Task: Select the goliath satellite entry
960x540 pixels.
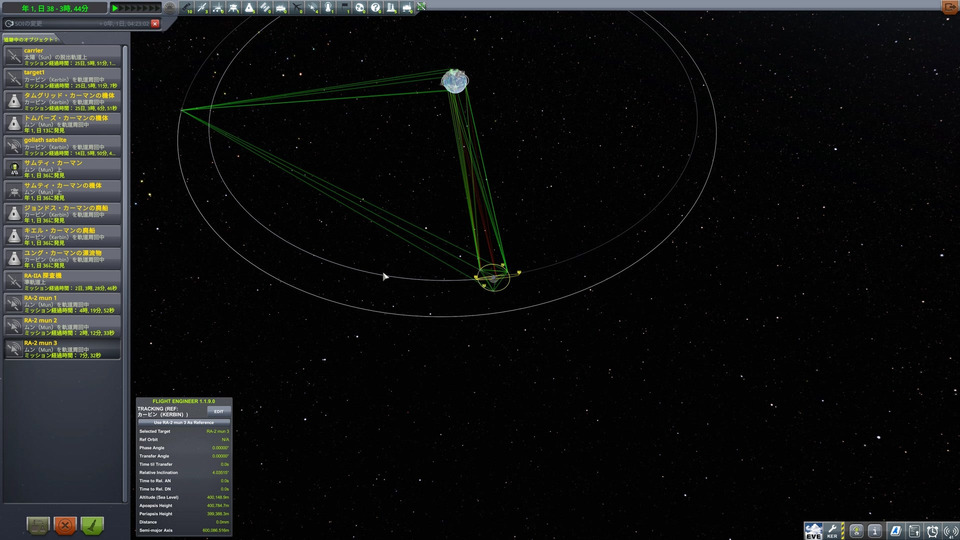Action: point(62,146)
